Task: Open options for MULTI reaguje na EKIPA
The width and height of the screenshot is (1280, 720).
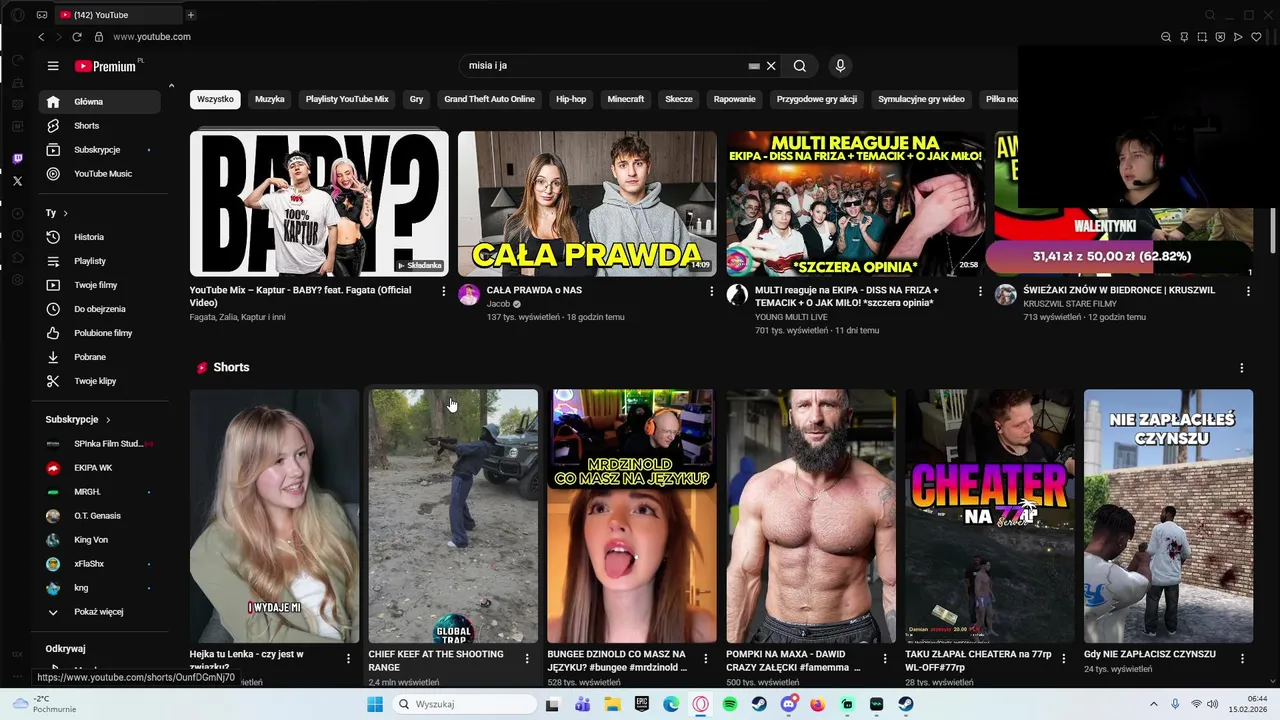Action: 980,291
